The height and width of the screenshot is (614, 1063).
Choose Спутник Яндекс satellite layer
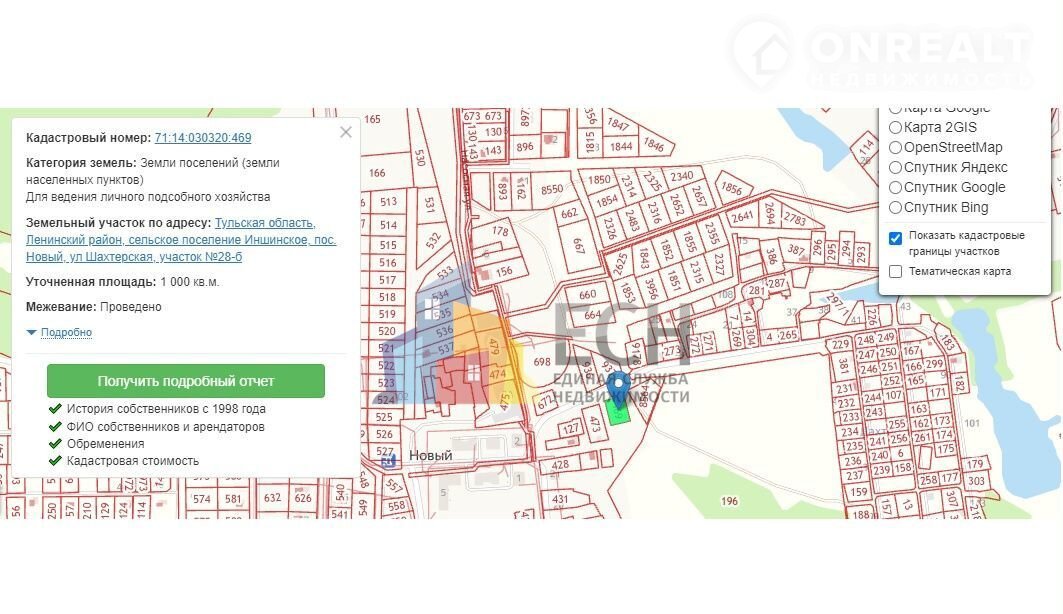tap(896, 168)
